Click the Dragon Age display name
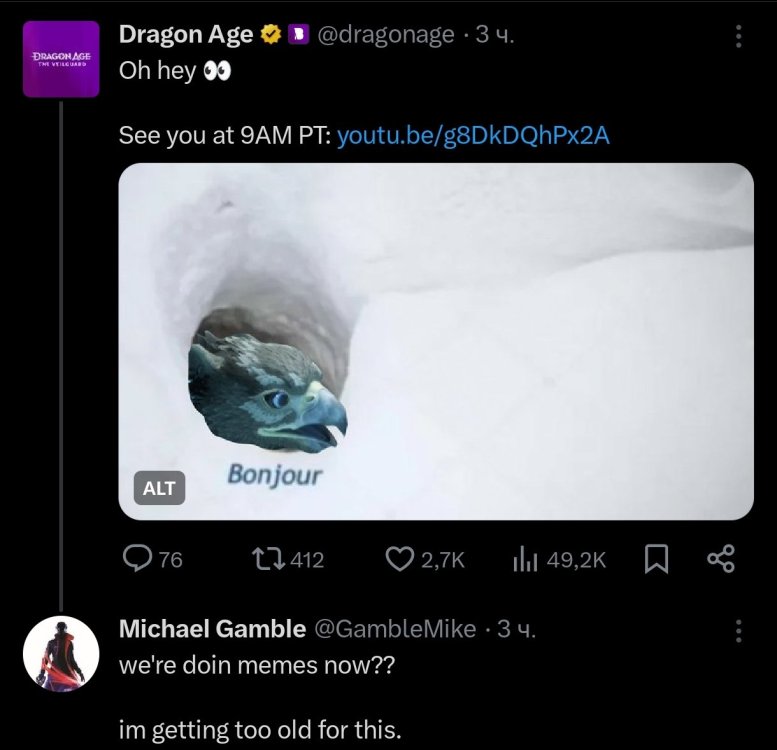Screen dimensions: 777x750 [186, 35]
